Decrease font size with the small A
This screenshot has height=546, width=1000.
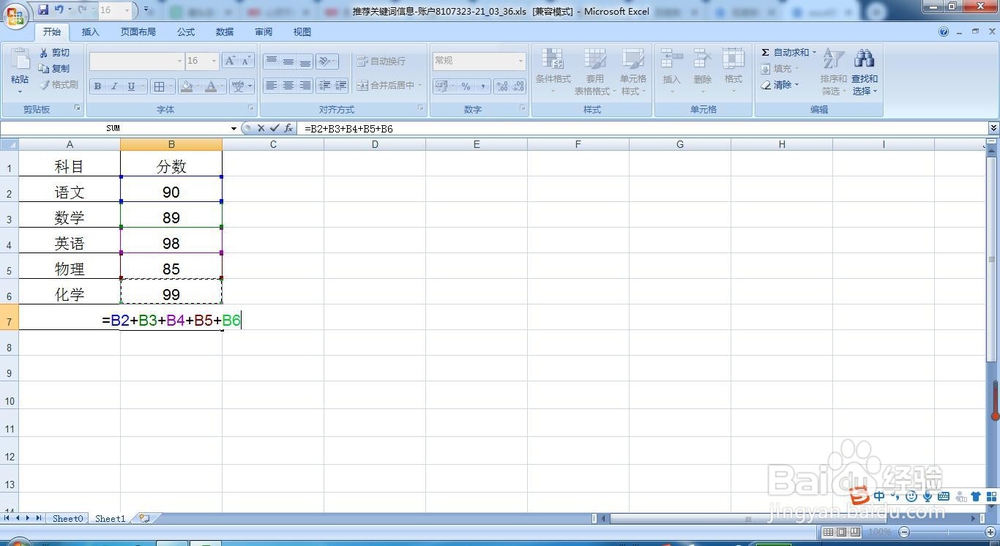click(x=246, y=61)
